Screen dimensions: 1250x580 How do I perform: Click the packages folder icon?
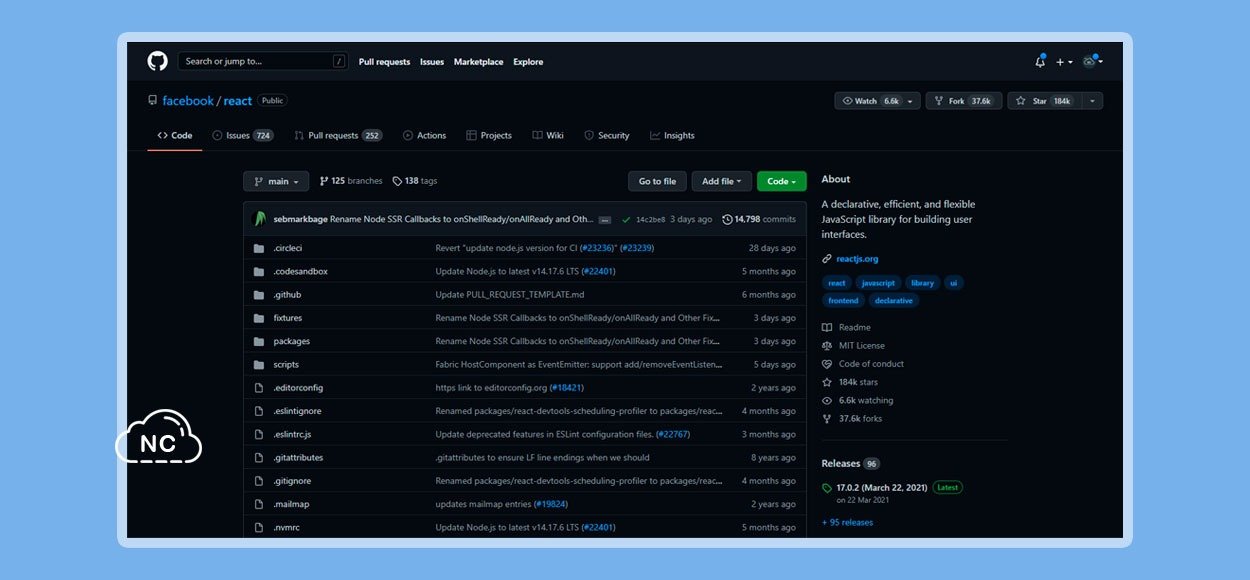(259, 341)
